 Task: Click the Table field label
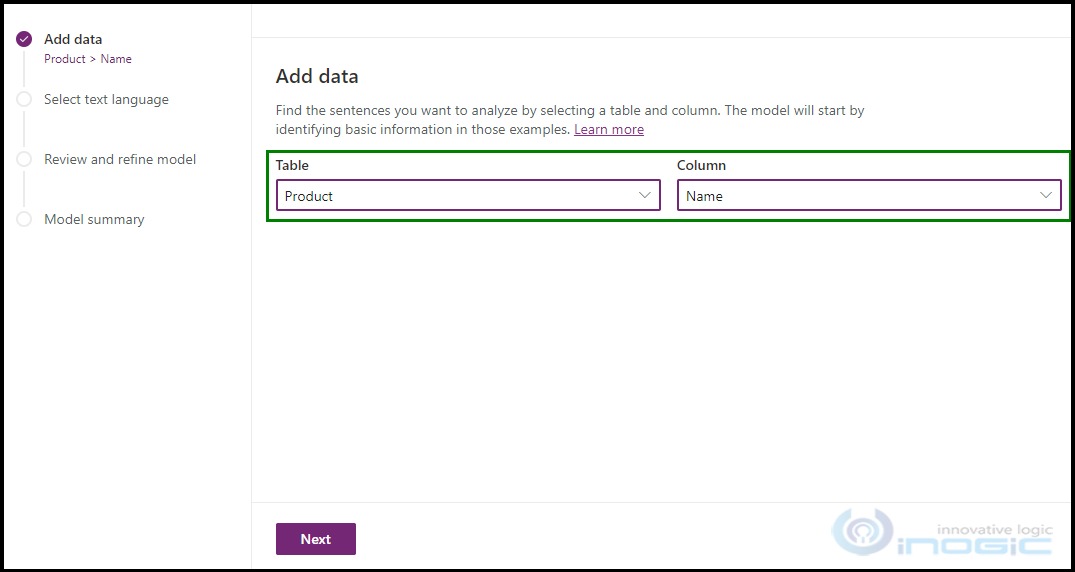(292, 165)
